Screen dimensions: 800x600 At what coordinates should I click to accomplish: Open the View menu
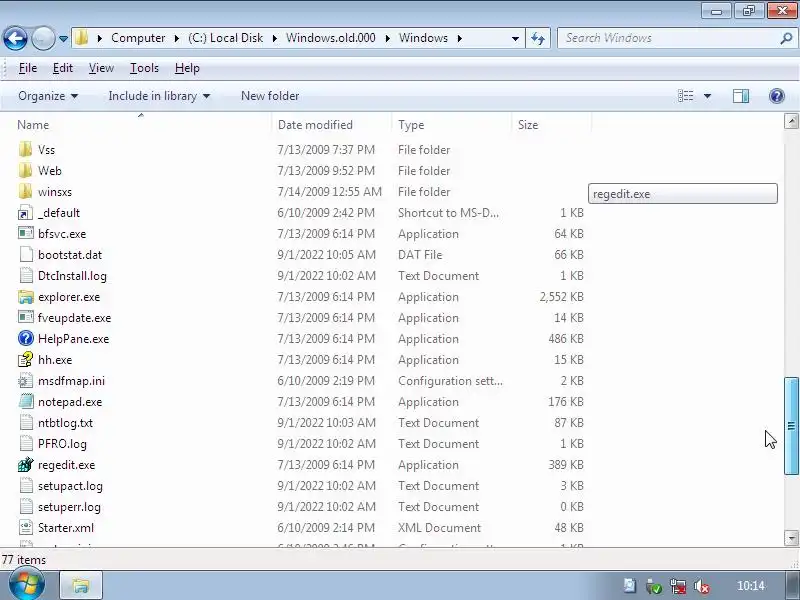click(101, 68)
